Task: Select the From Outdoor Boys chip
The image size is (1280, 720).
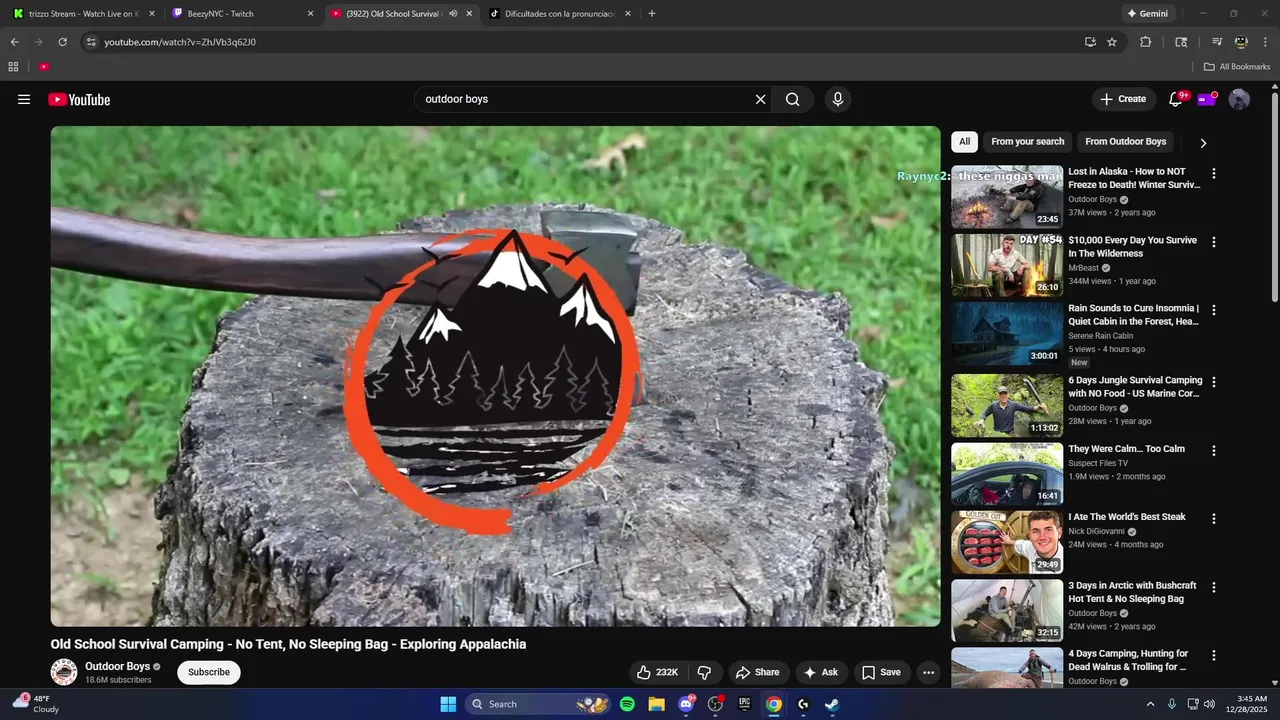Action: point(1125,142)
